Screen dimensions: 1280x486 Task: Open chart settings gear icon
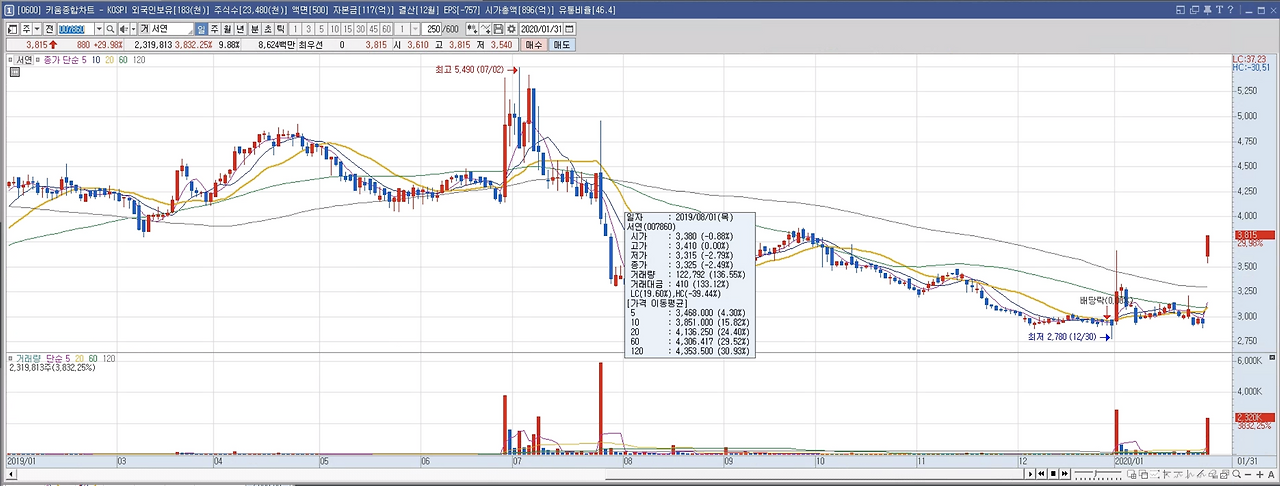[x=511, y=29]
